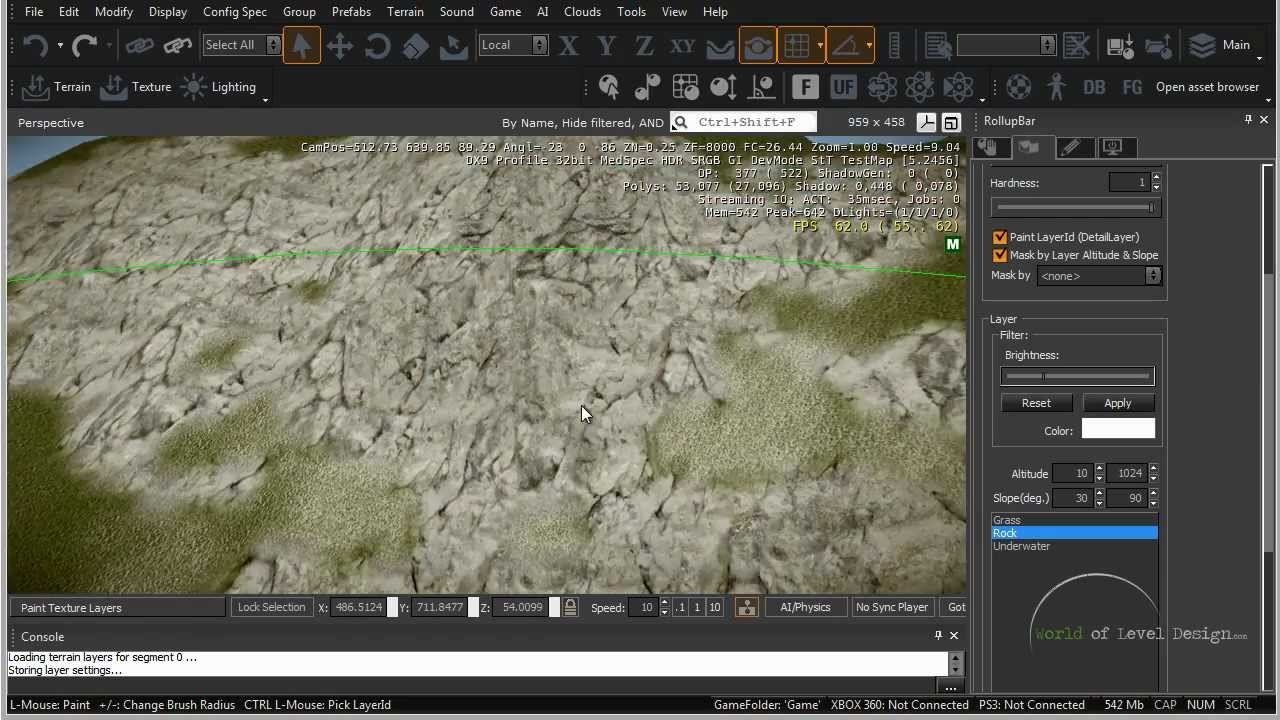Open the Modify menu
The height and width of the screenshot is (720, 1280).
click(114, 12)
